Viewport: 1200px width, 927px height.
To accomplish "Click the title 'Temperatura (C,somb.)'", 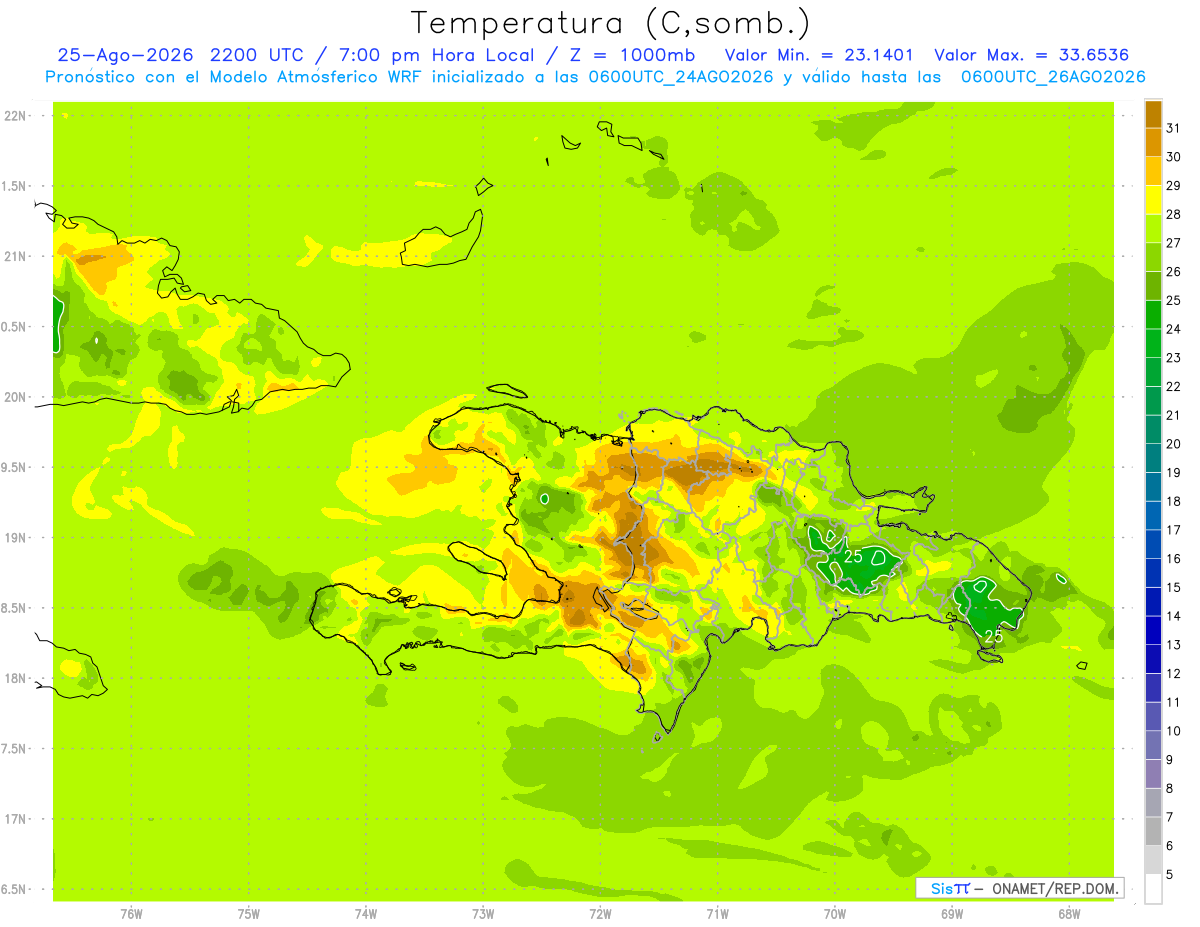I will pyautogui.click(x=610, y=24).
